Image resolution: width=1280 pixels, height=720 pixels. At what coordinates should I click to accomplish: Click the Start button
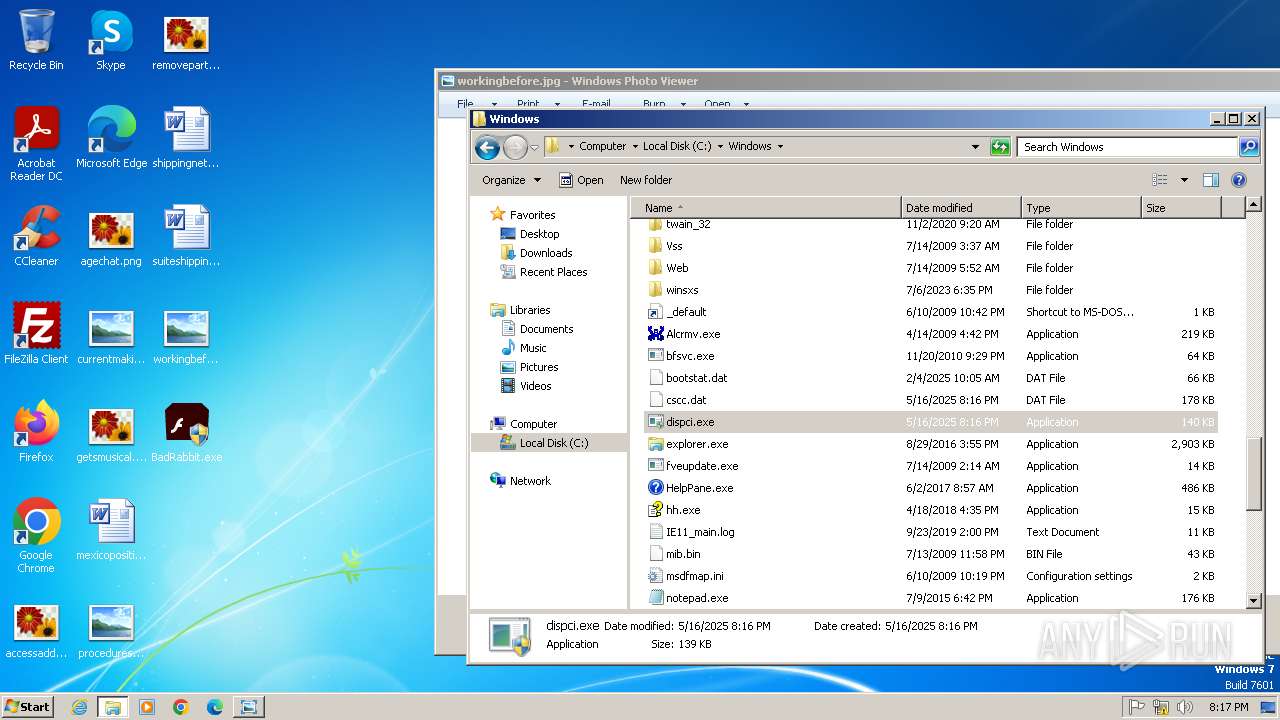(x=27, y=707)
